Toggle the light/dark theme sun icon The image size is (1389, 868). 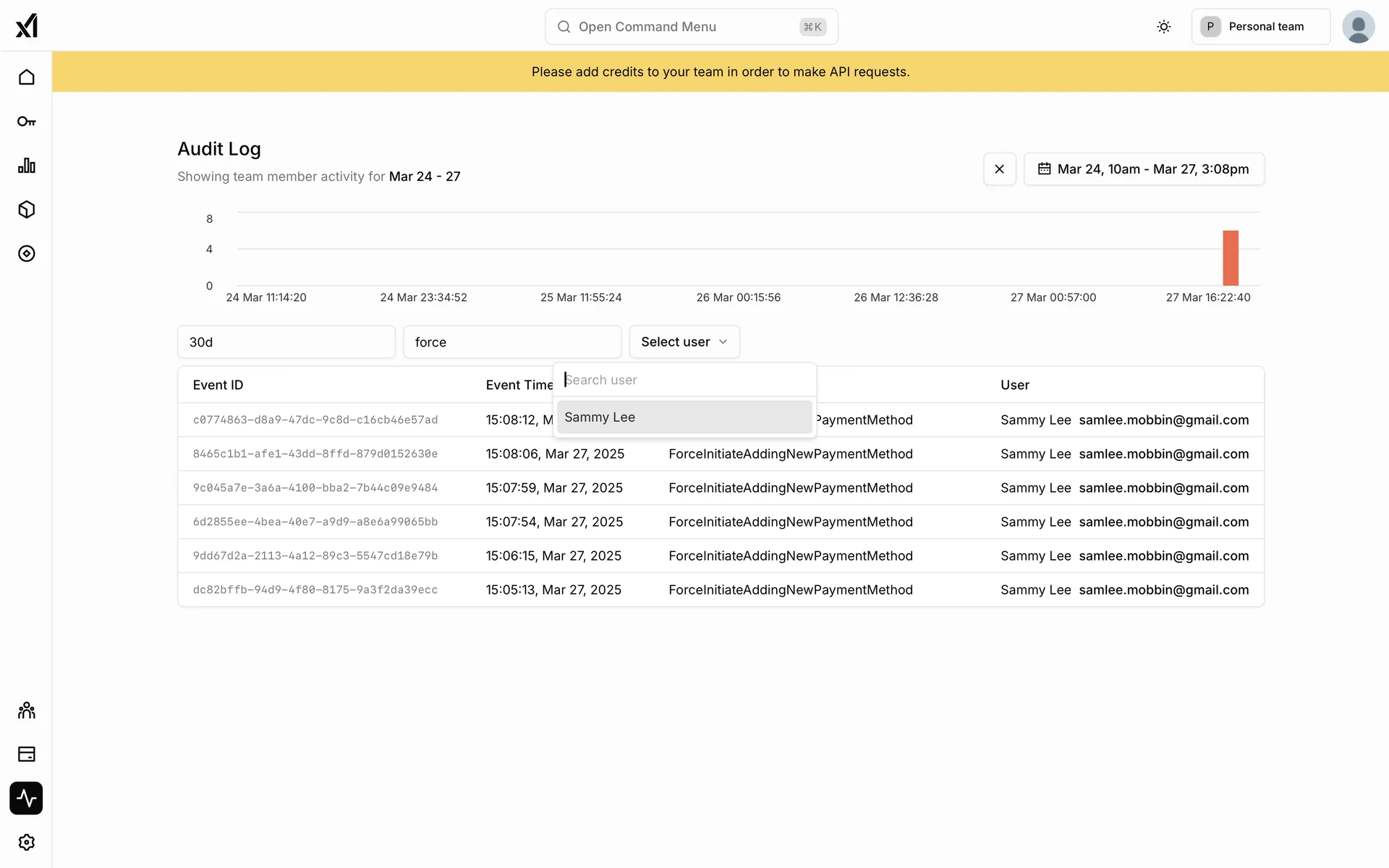tap(1163, 27)
